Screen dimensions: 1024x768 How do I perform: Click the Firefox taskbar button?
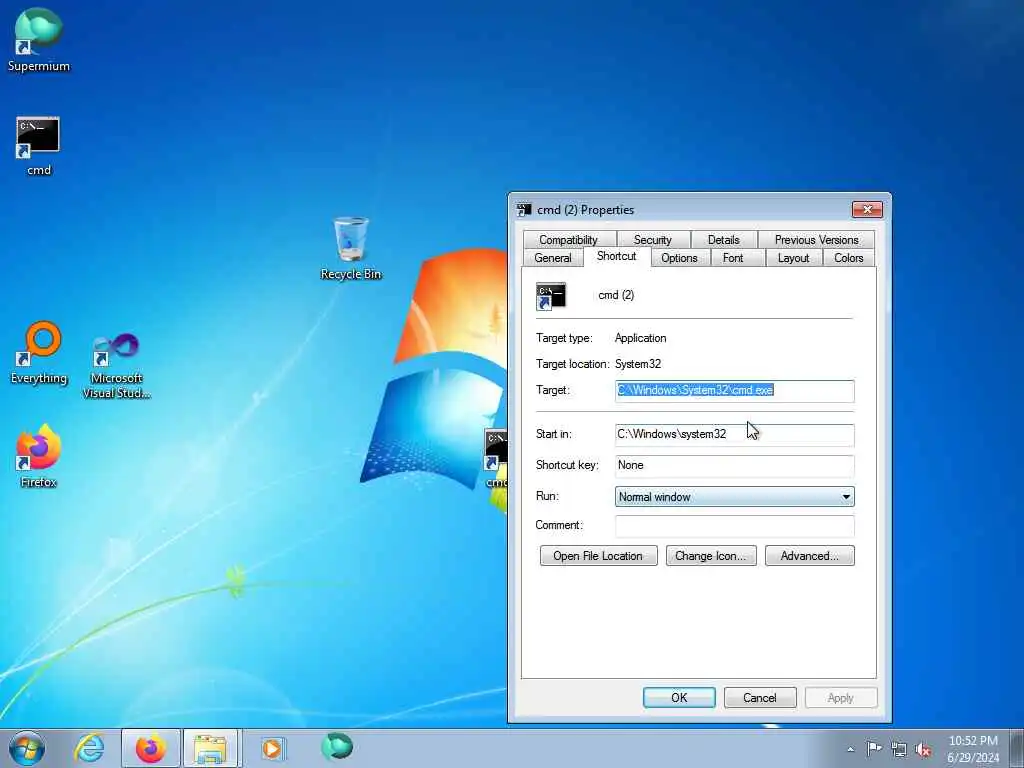pos(150,748)
